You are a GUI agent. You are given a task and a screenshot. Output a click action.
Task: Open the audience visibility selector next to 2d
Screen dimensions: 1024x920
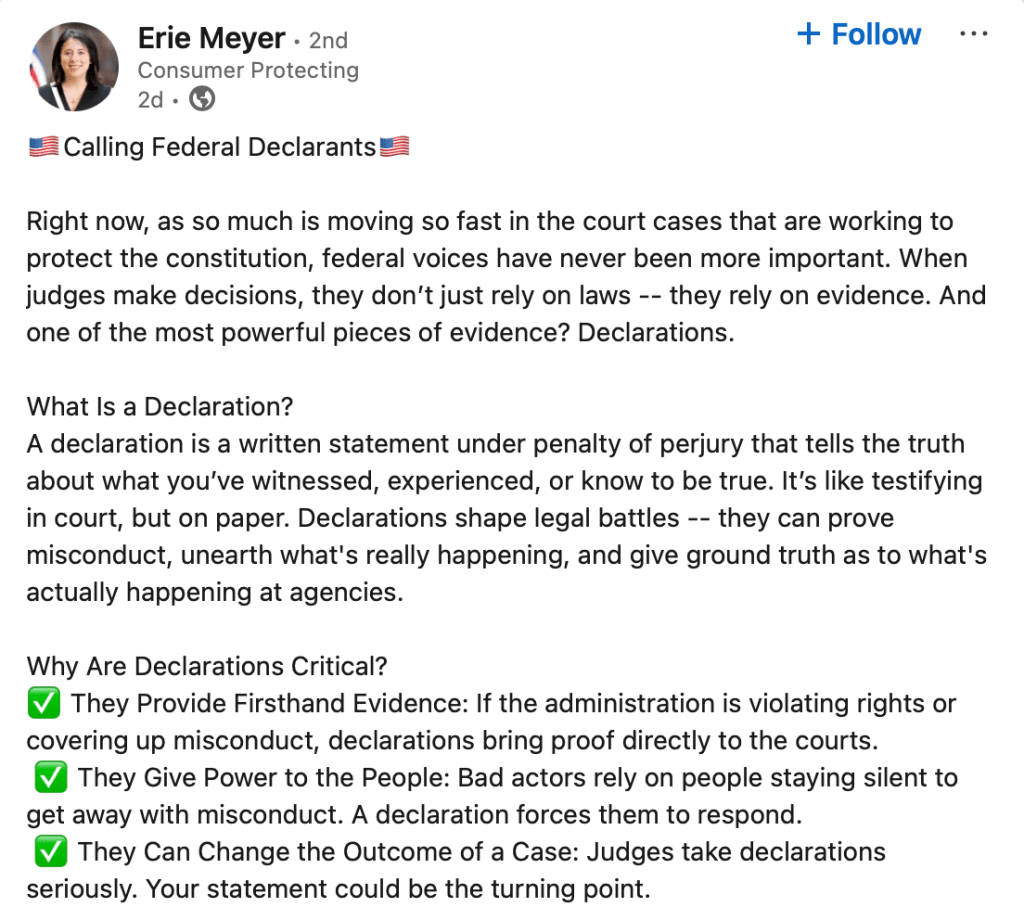202,99
